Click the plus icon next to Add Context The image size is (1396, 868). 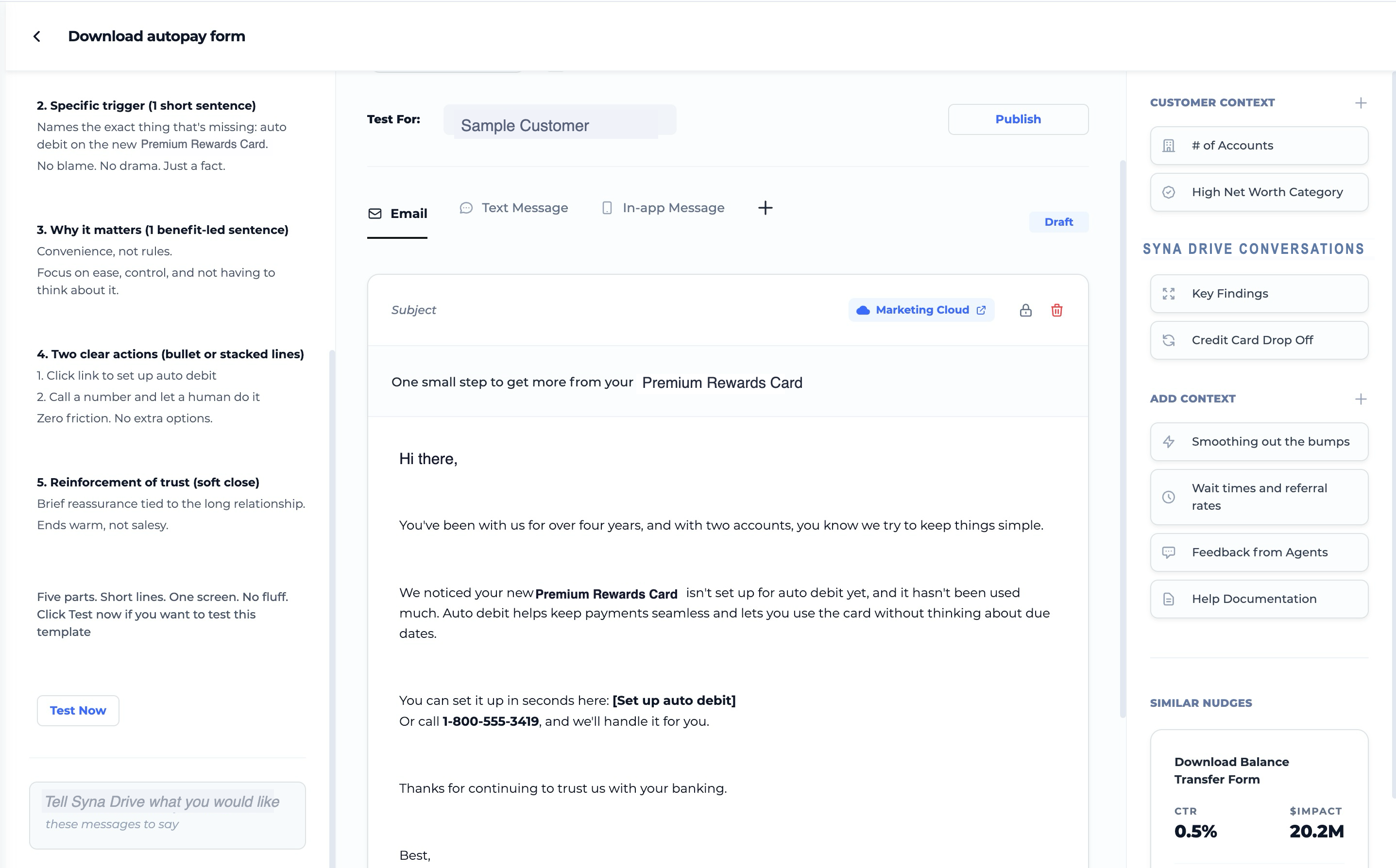tap(1361, 399)
